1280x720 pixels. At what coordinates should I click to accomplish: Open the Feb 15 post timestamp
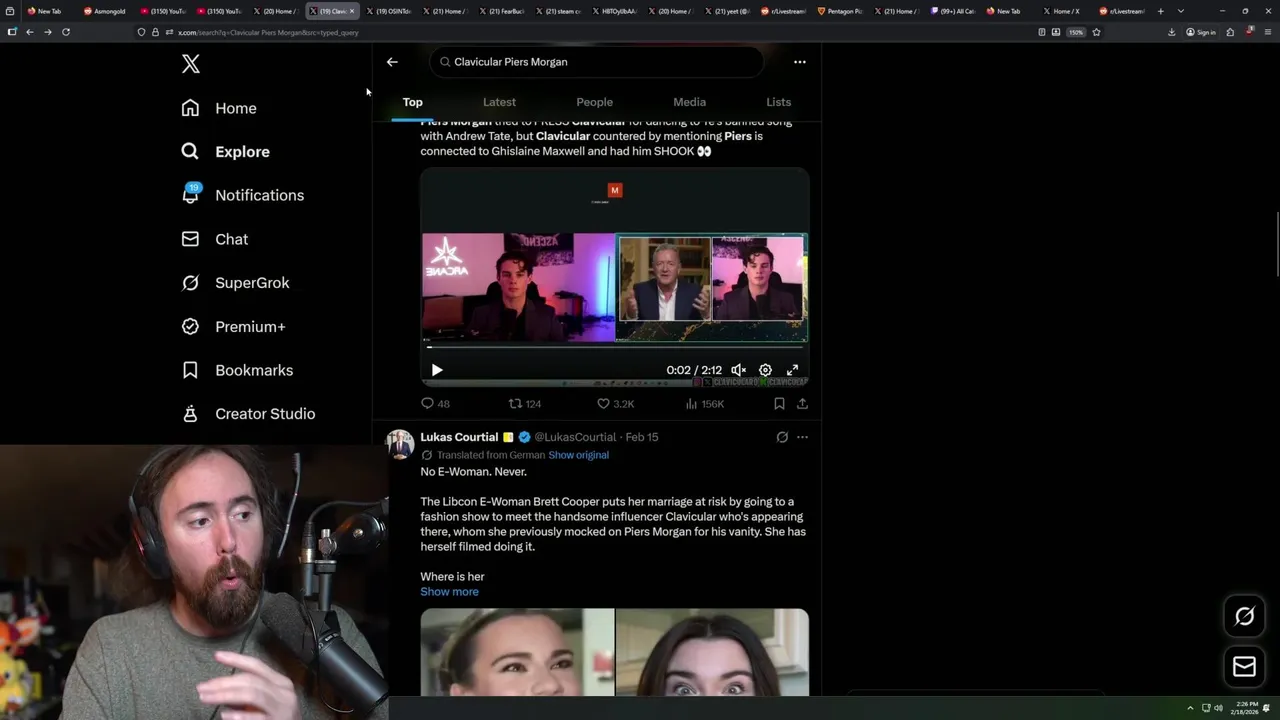coord(642,437)
